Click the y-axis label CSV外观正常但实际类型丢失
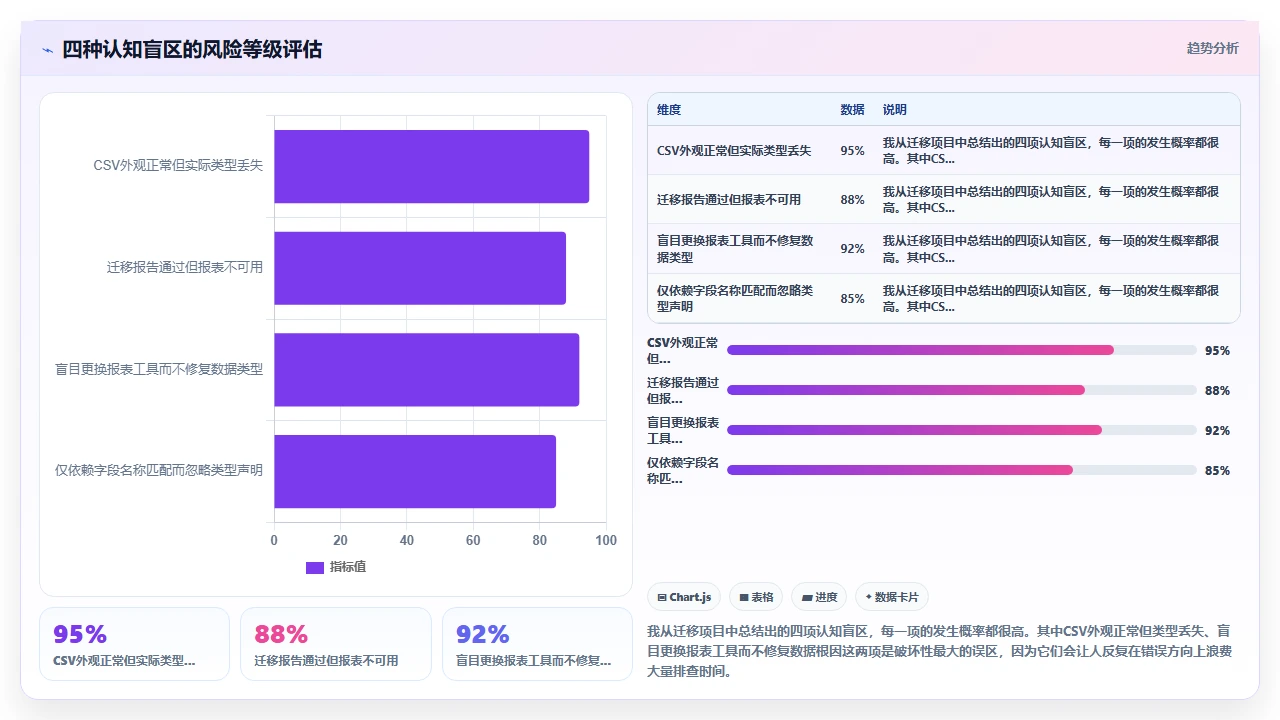 pos(178,166)
